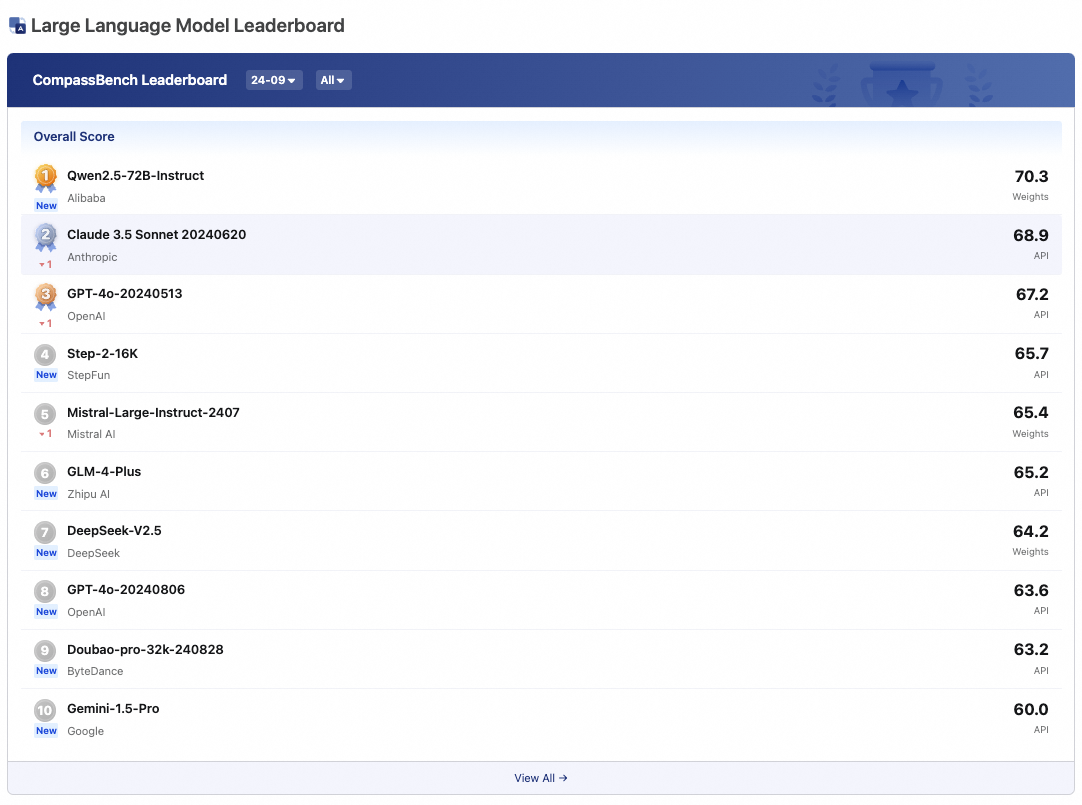Image resolution: width=1082 pixels, height=805 pixels.
Task: Click the GLM-4-Plus model name
Action: tap(104, 472)
